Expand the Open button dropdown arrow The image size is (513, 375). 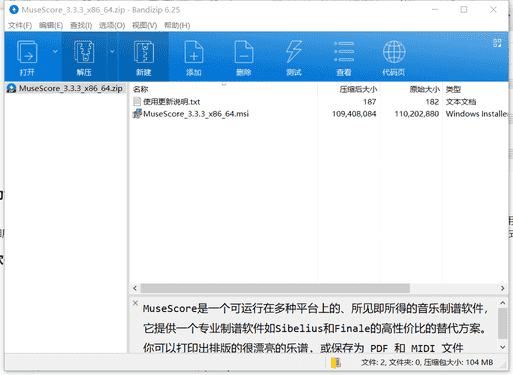[x=55, y=51]
